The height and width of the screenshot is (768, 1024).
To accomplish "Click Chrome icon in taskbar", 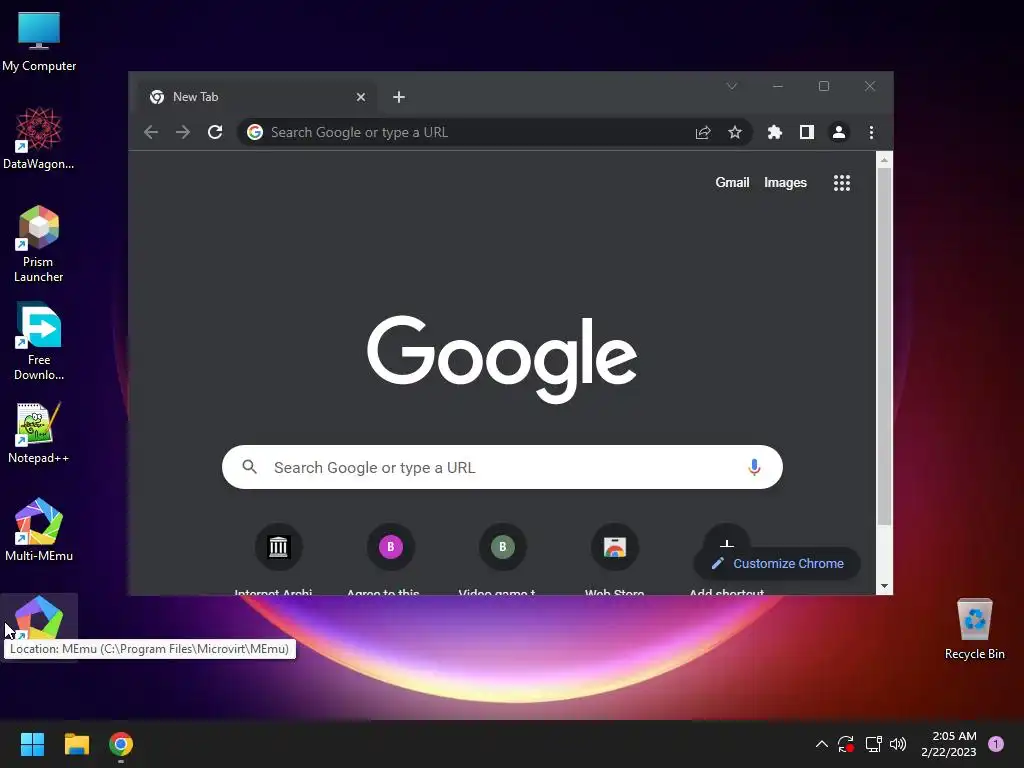I will tap(121, 744).
